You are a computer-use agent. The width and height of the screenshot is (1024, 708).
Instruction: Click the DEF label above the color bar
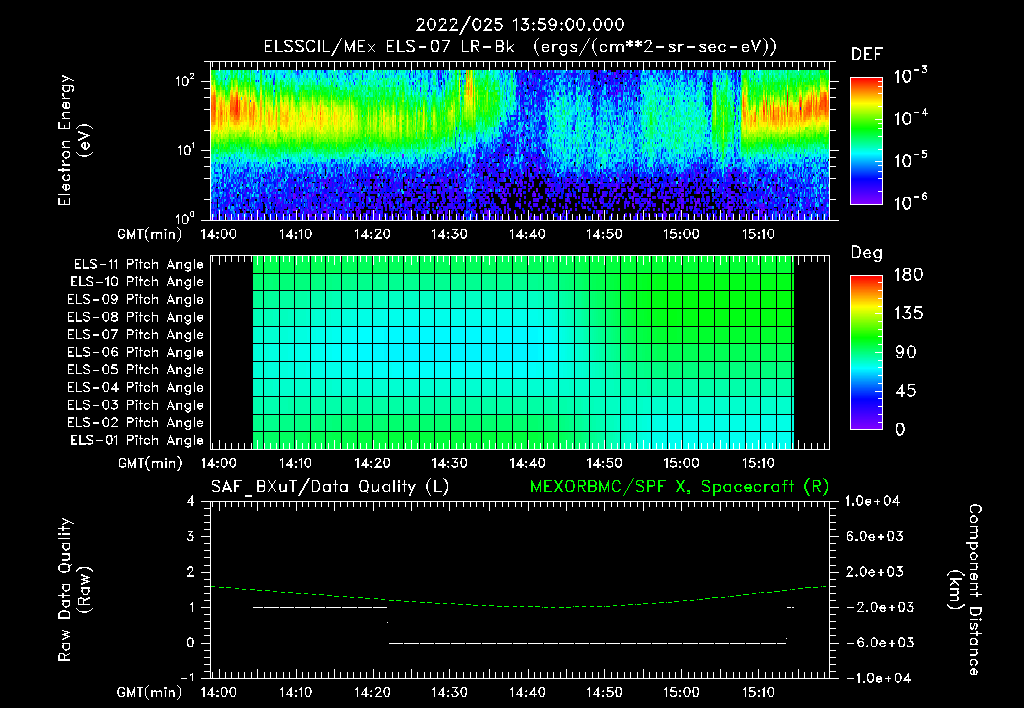tap(867, 54)
